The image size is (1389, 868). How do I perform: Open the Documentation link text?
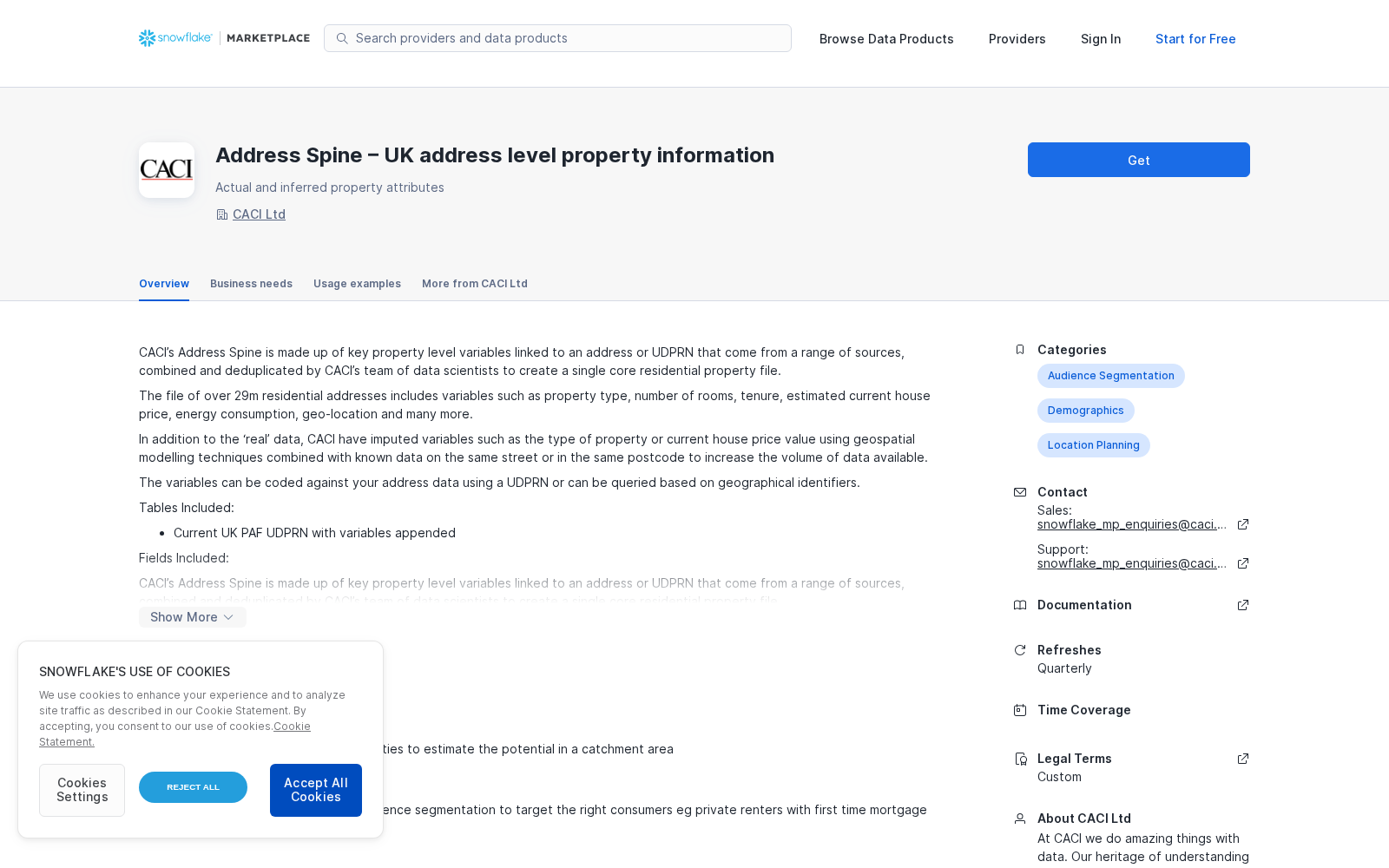click(1084, 605)
